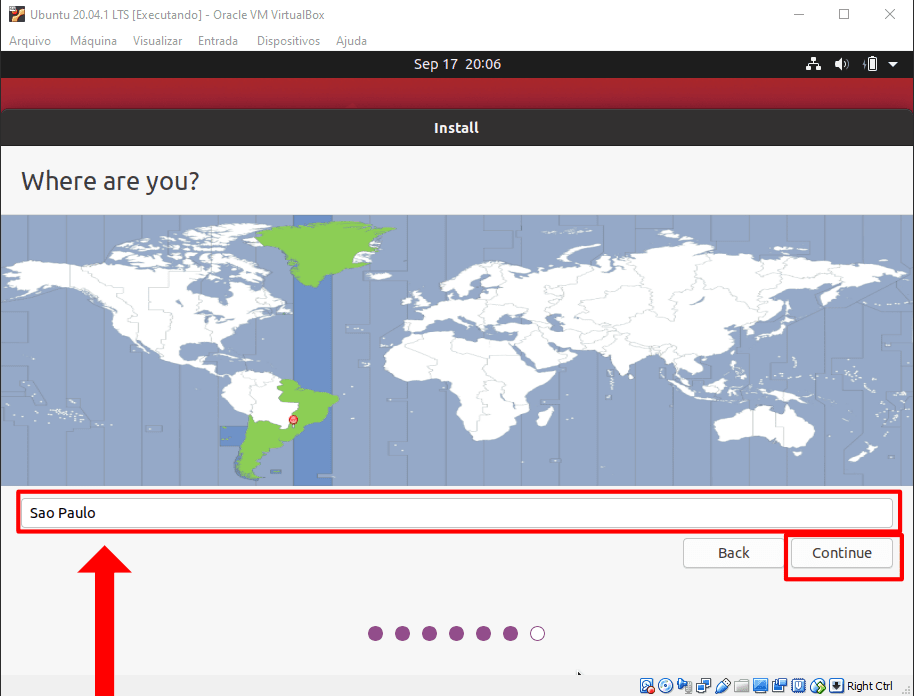Click the VirtualBox network adapters icon
914x696 pixels.
click(704, 686)
